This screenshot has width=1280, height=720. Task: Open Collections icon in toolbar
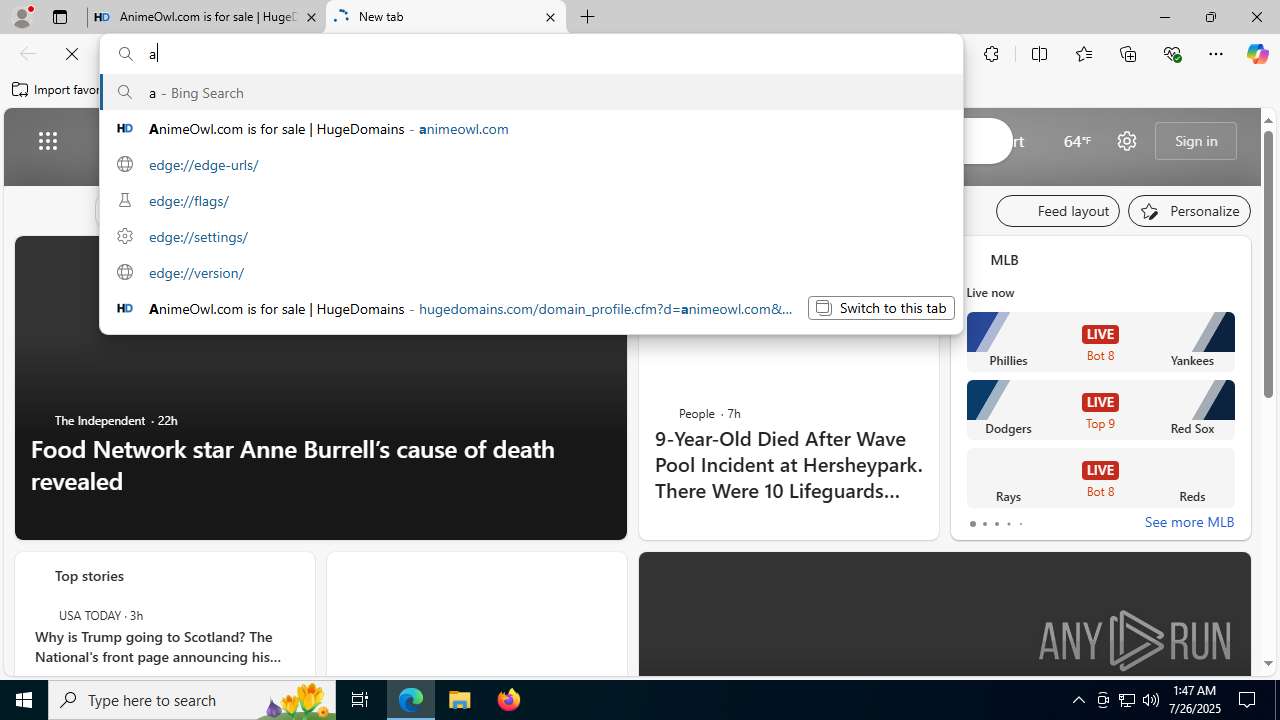[x=1128, y=54]
